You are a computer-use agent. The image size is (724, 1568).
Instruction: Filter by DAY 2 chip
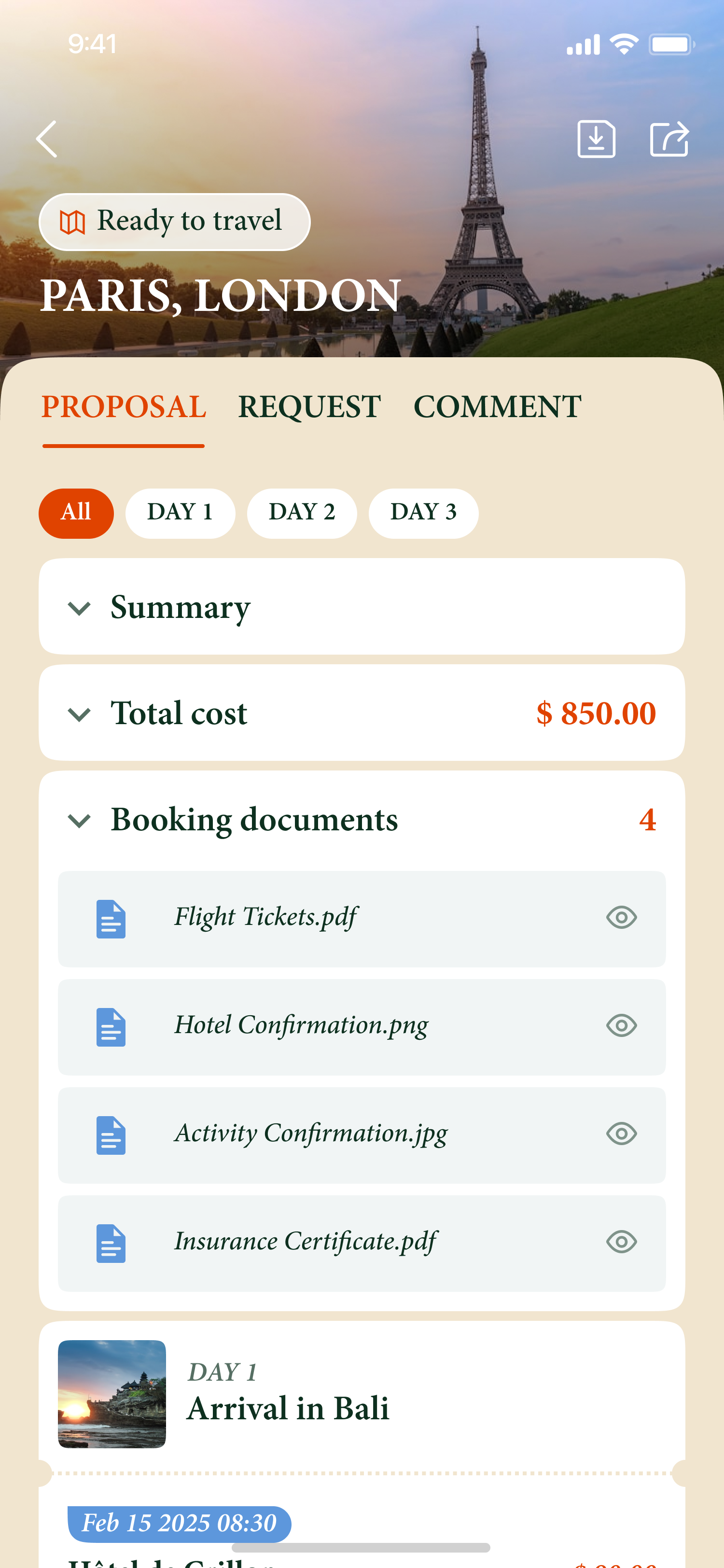302,513
